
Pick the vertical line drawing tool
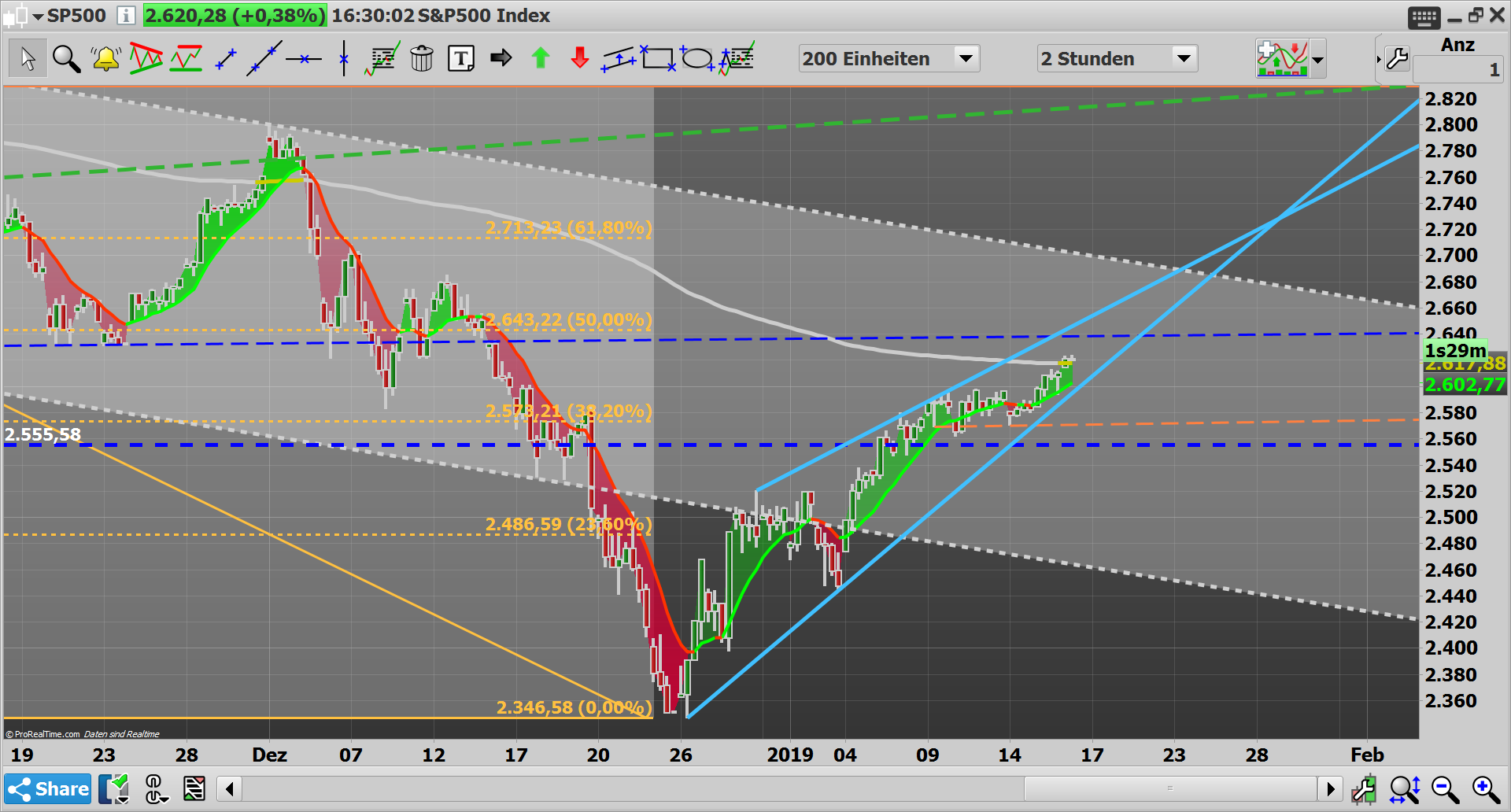[344, 59]
